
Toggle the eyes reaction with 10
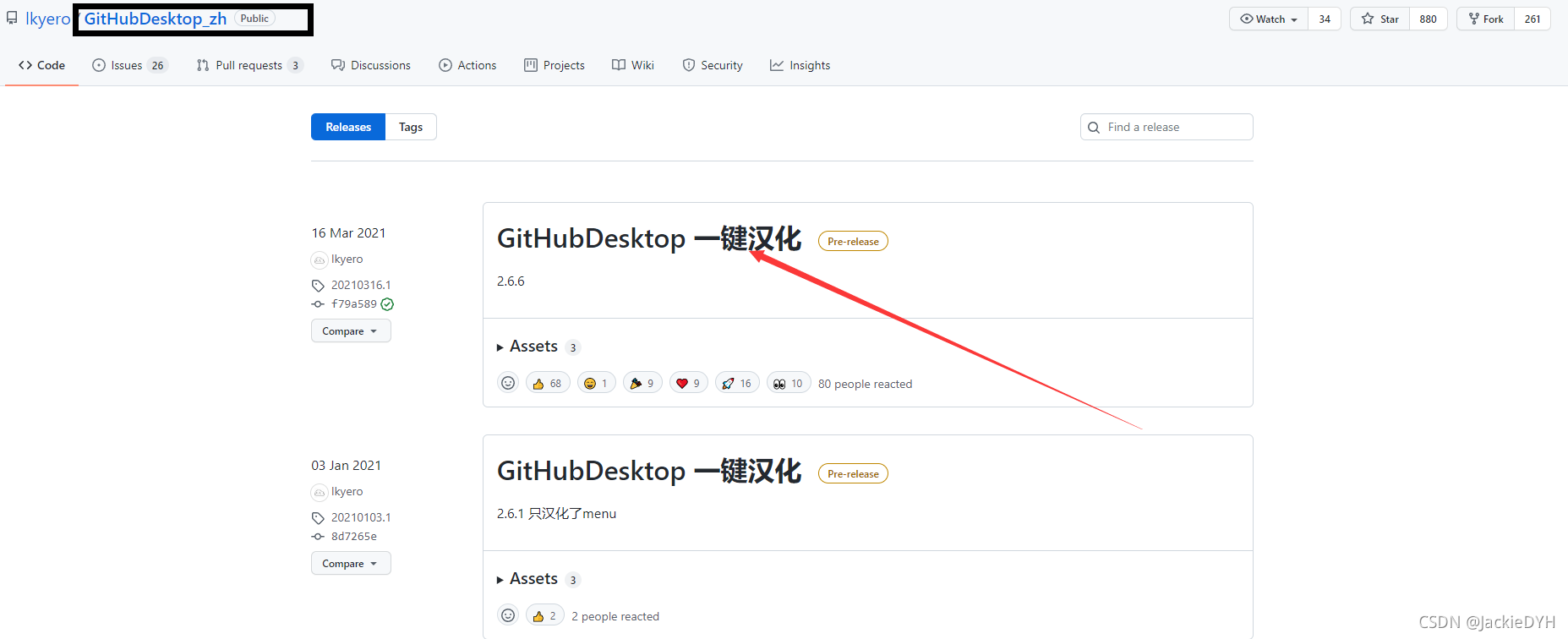click(789, 383)
